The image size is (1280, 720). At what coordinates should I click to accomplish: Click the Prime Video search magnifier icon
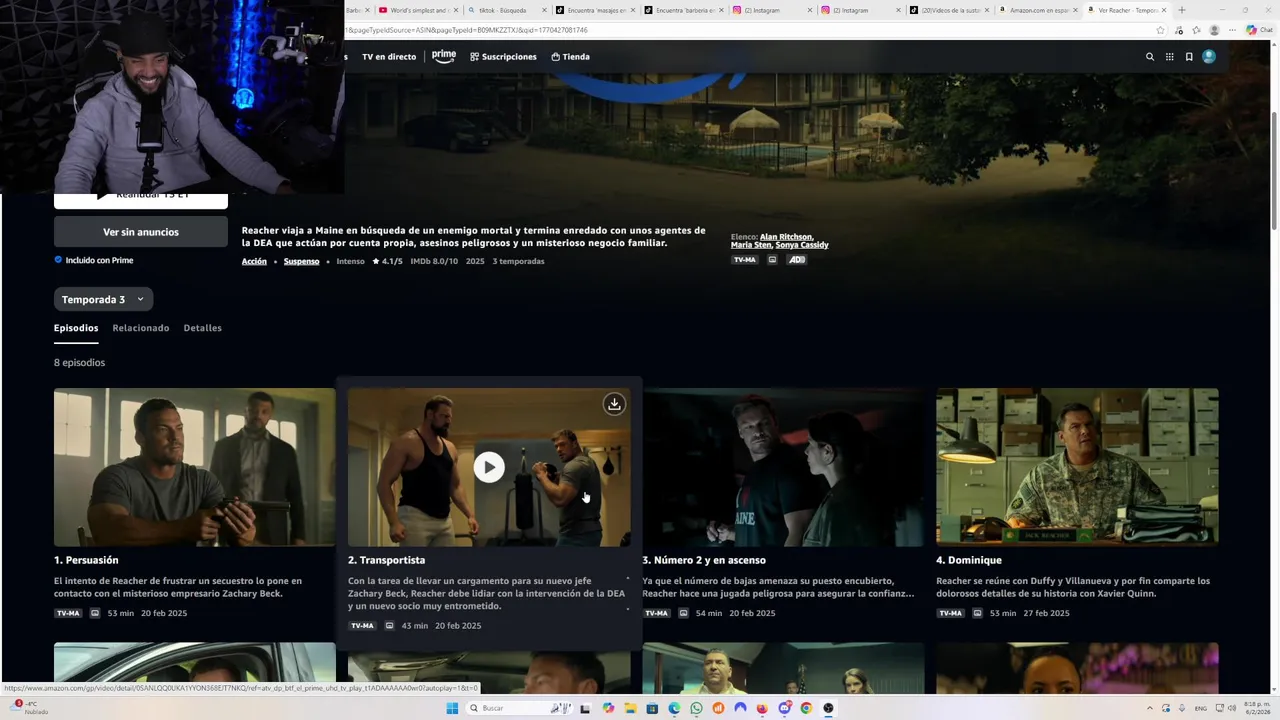pos(1150,57)
